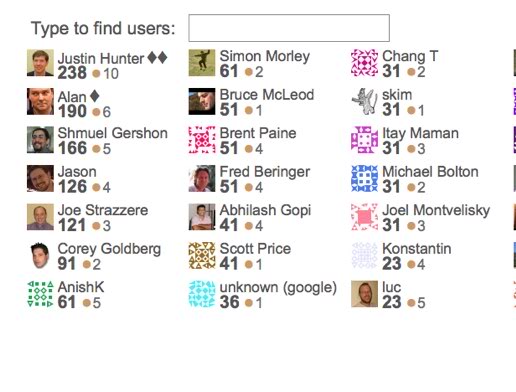The width and height of the screenshot is (516, 392).
Task: Click the cyan identicon for unknown (google)
Action: 202,294
